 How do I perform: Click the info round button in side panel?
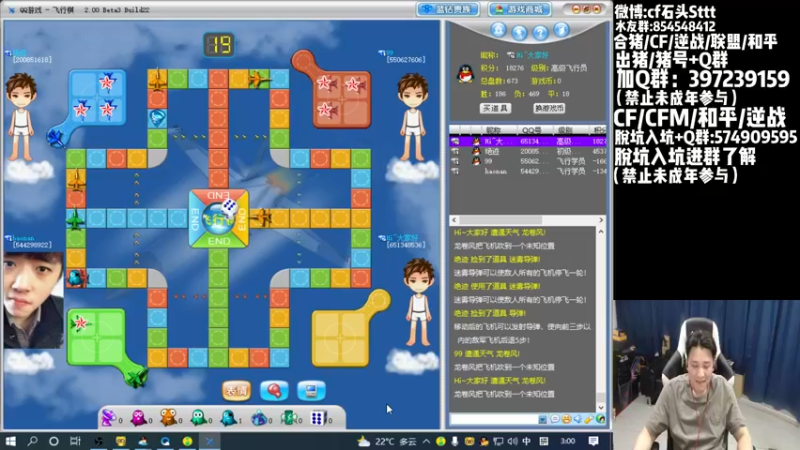561,30
